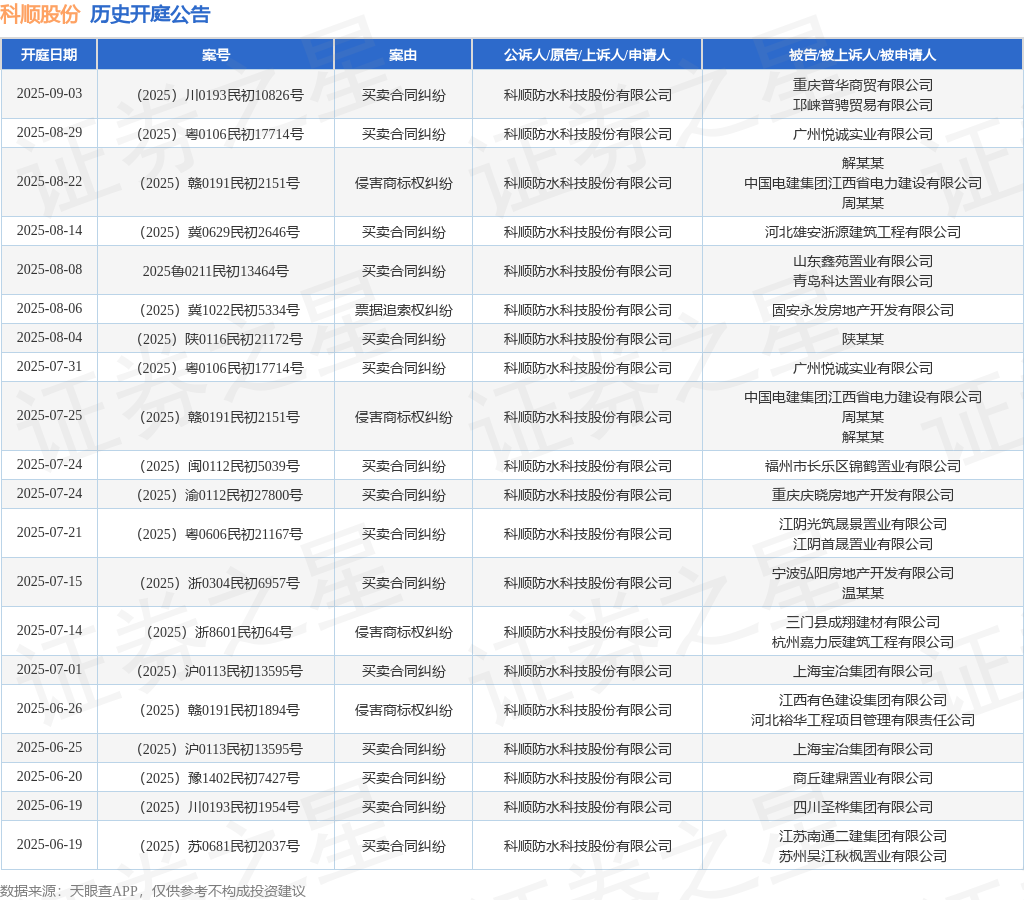The width and height of the screenshot is (1024, 900).
Task: Click case number 川0193民初1954号
Action: coord(220,808)
